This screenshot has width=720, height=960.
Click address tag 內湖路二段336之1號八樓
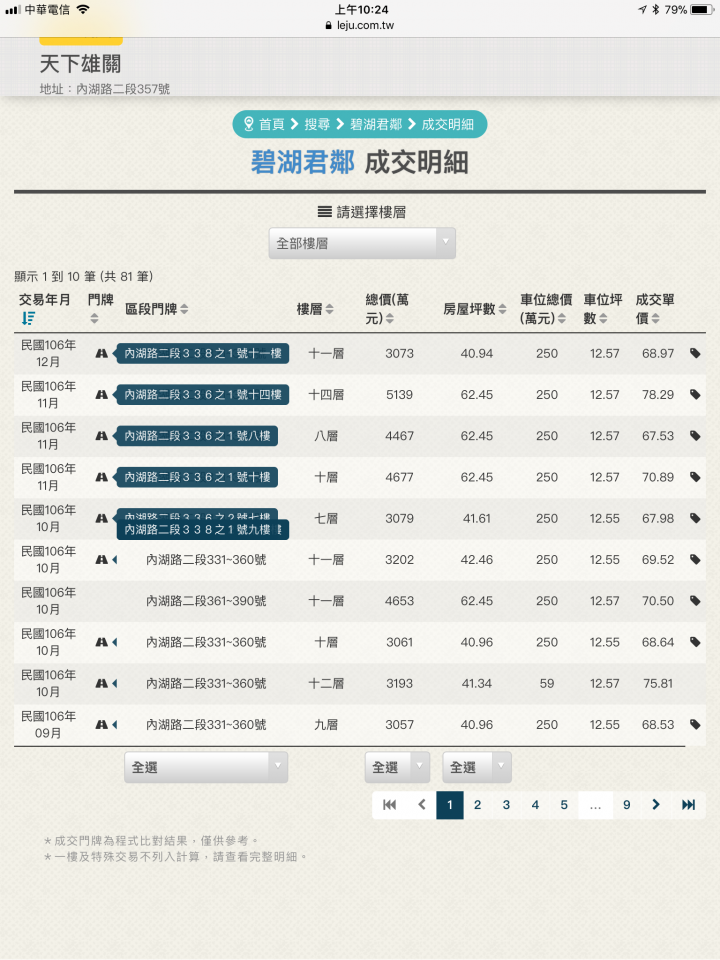pos(197,436)
